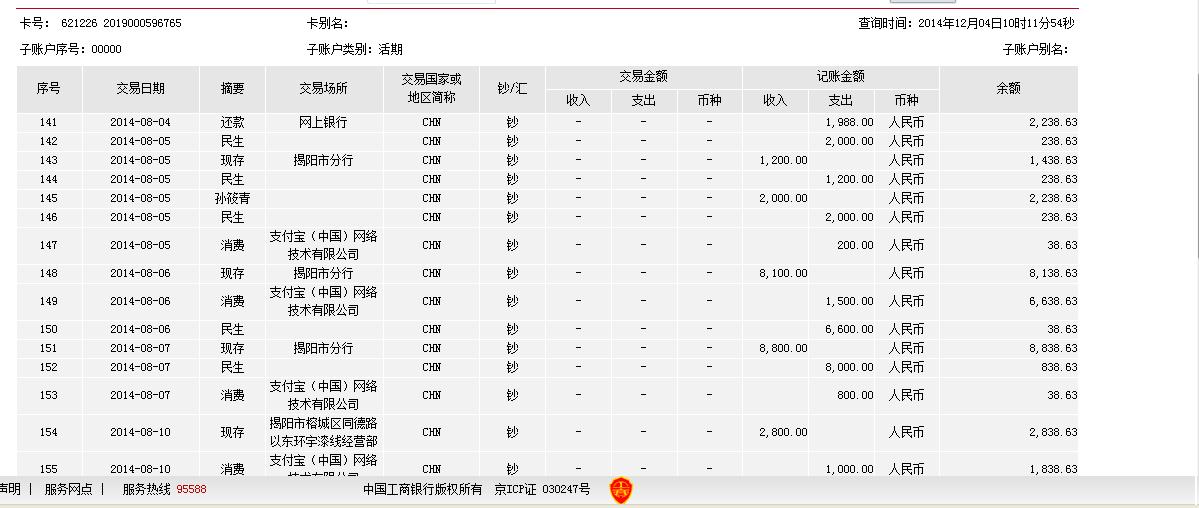Viewport: 1199px width, 508px height.
Task: Click the 6,638.63 balance cell
Action: (1053, 301)
